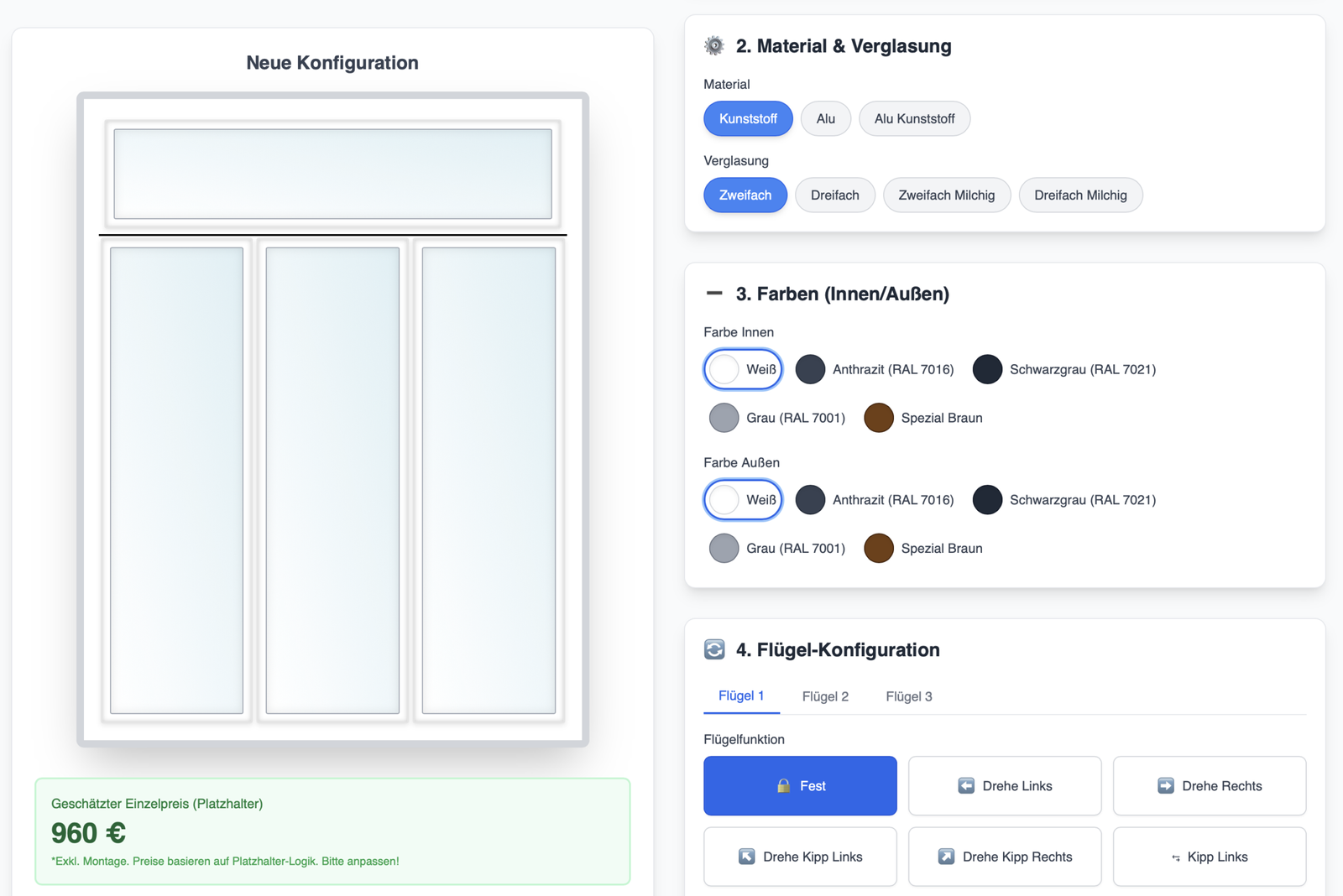
Task: Click the left arrow icon on Drehe Links
Action: pyautogui.click(x=966, y=786)
